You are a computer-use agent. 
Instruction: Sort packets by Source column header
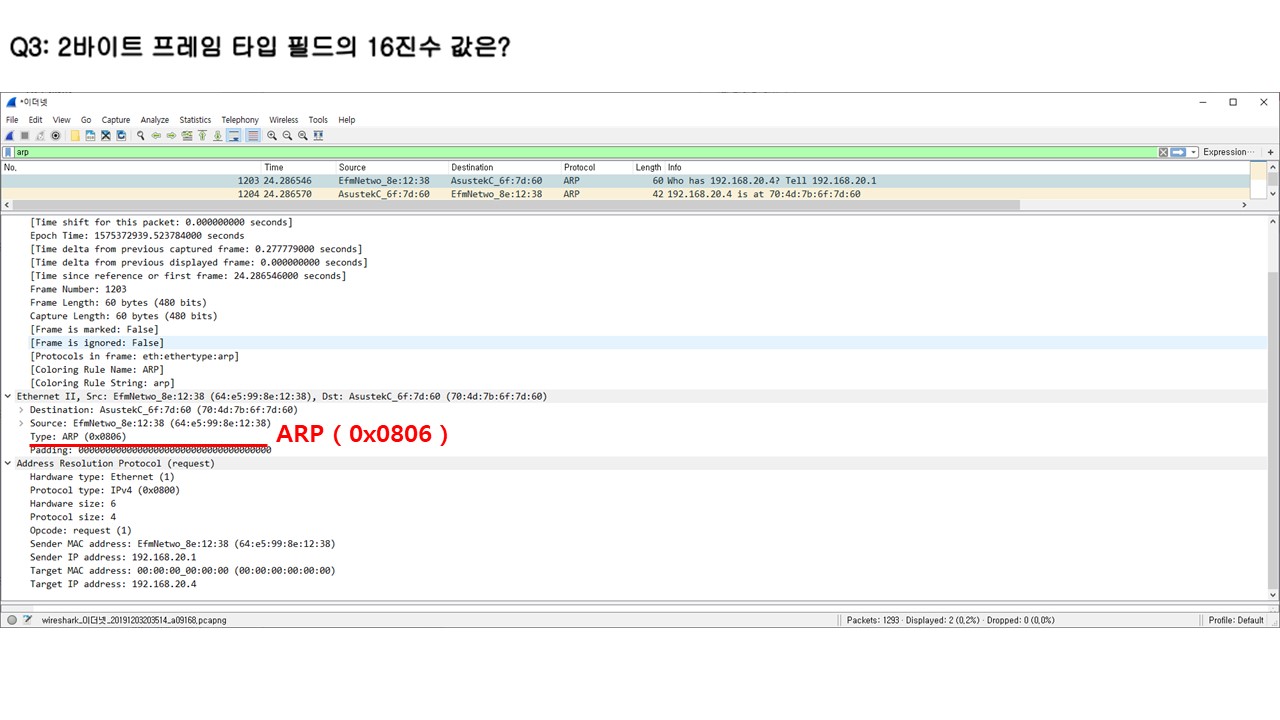(x=391, y=167)
